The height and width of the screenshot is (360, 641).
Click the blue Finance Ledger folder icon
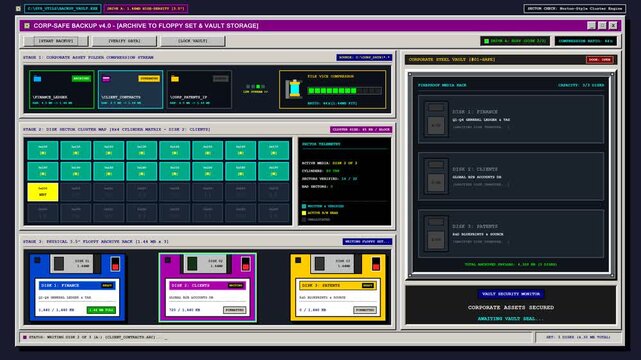(38, 78)
